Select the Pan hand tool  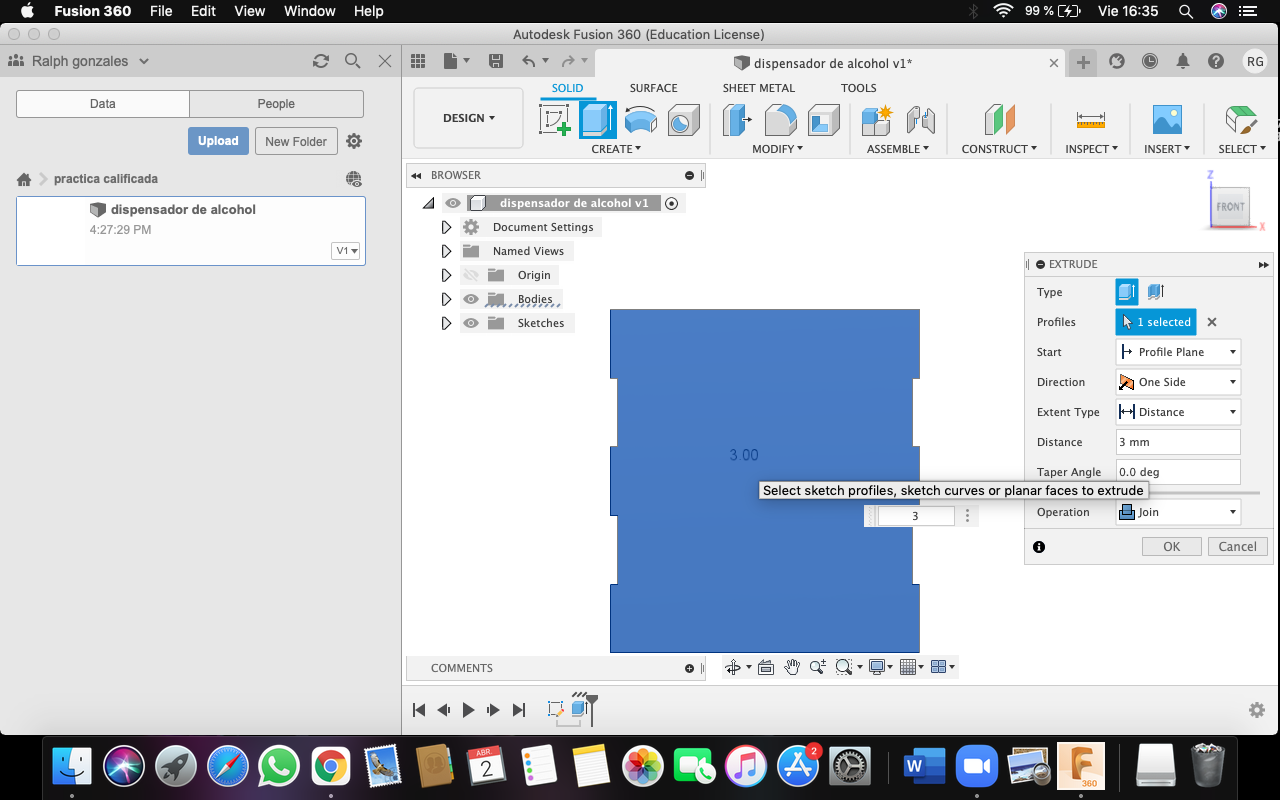792,667
